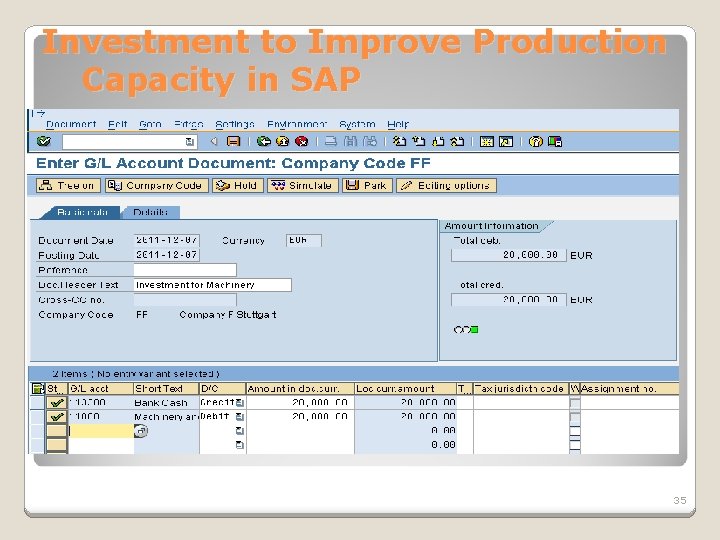Click the table settings icon at grid corner
Viewport: 720px width, 540px height.
pos(38,388)
